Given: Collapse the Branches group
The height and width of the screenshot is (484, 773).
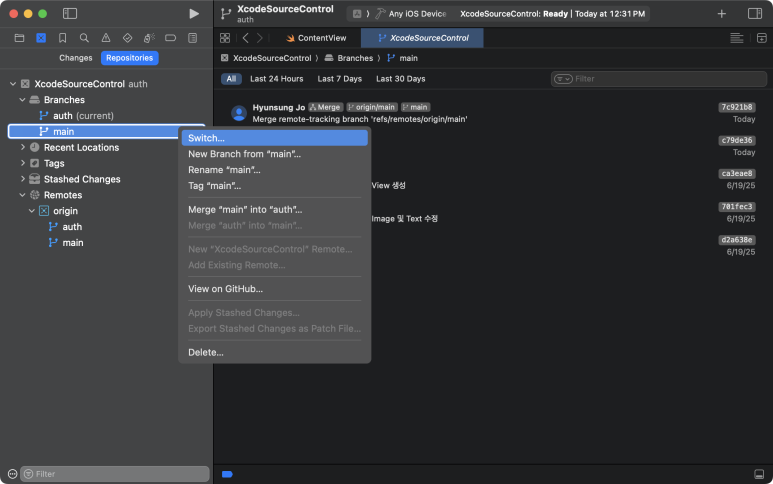Looking at the screenshot, I should click(22, 100).
